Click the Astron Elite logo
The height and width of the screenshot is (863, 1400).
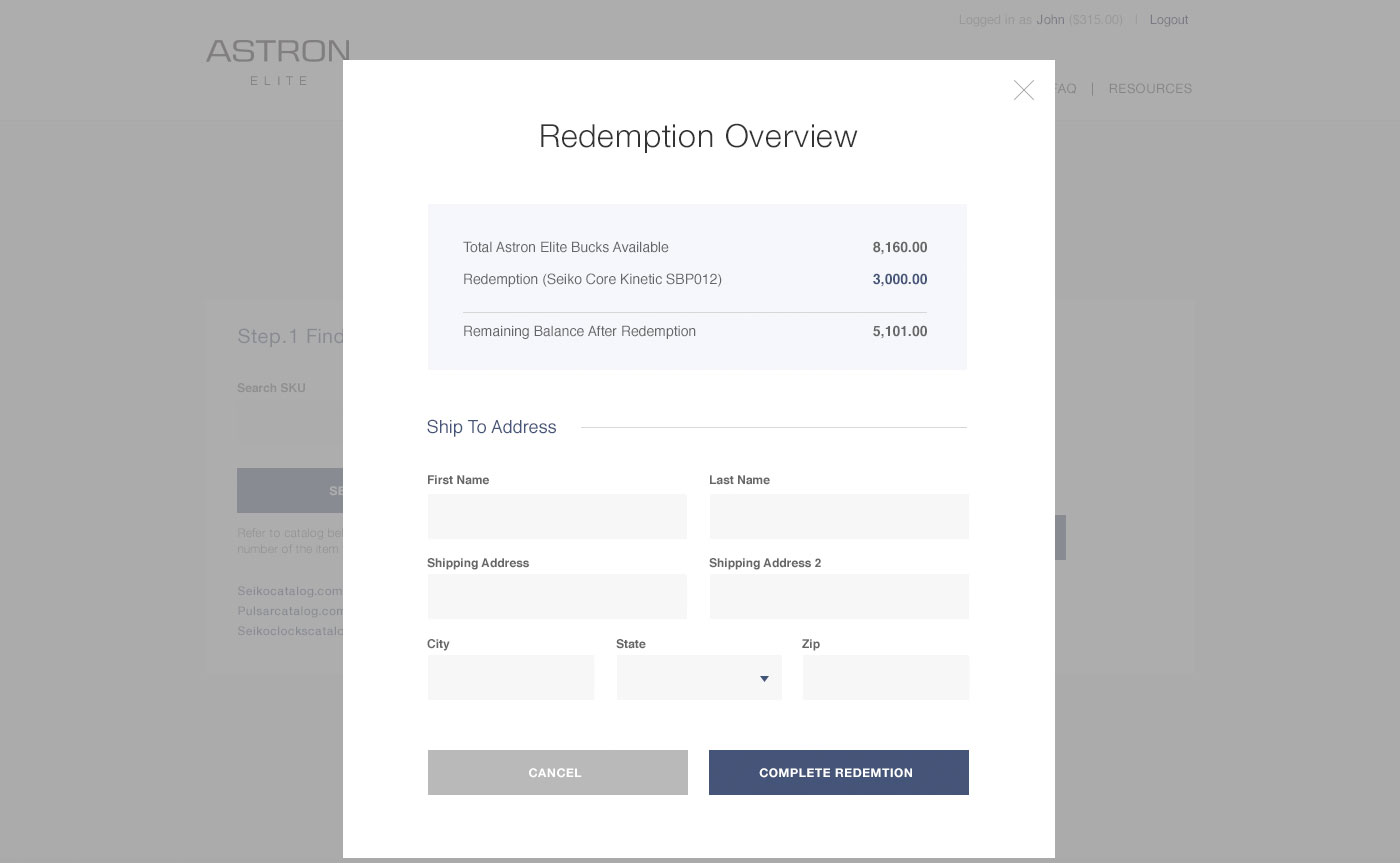pyautogui.click(x=278, y=62)
